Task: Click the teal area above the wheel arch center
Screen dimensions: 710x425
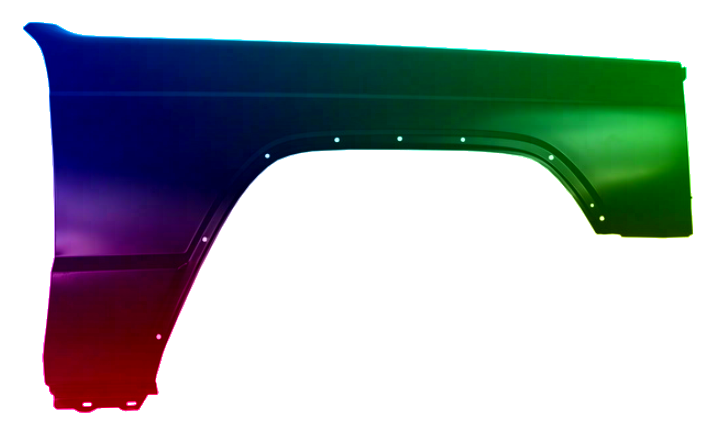Action: [x=400, y=115]
